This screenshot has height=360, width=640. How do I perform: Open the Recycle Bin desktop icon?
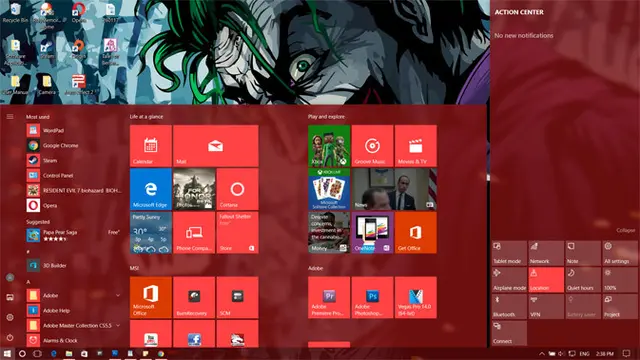tap(15, 13)
